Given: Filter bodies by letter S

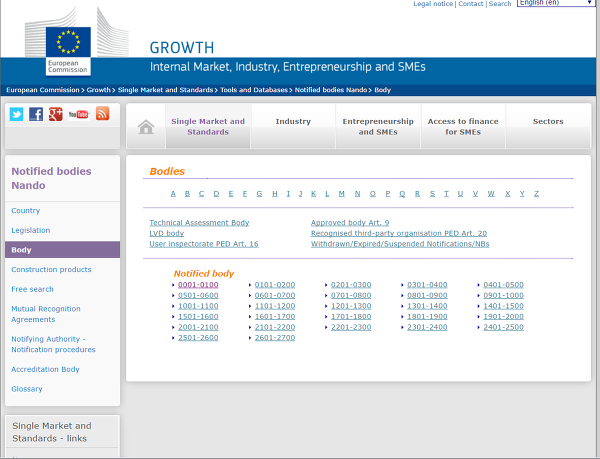Looking at the screenshot, I should tap(432, 194).
